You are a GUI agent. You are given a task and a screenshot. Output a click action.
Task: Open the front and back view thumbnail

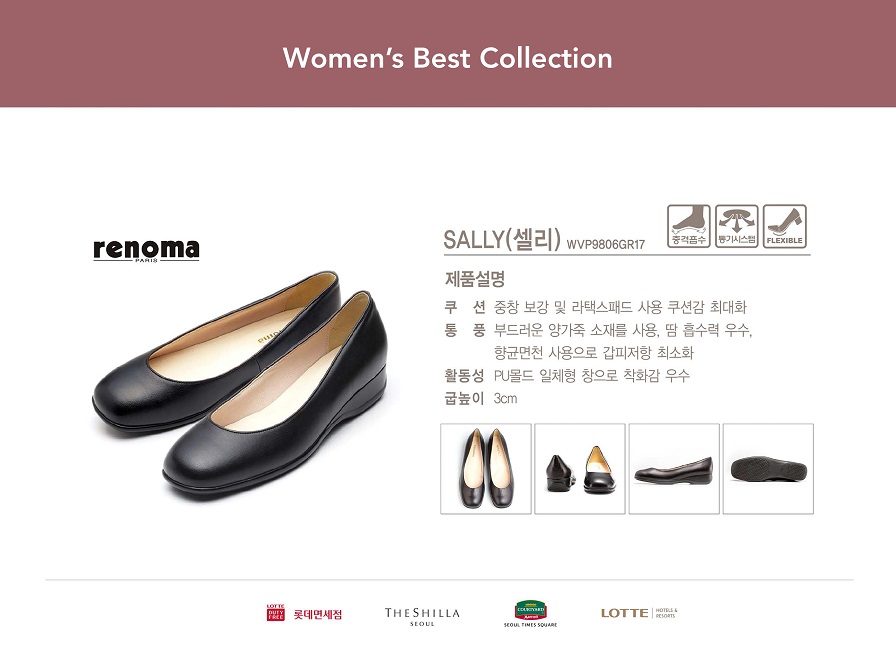[x=580, y=469]
